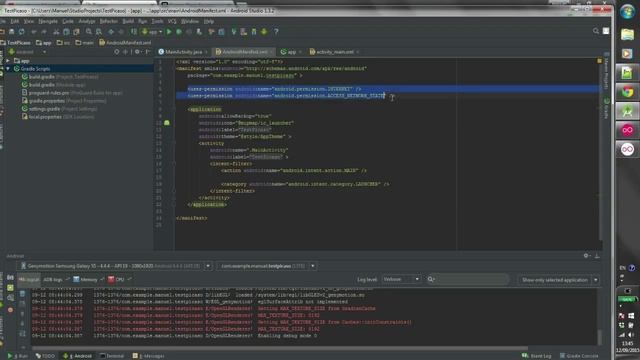The image size is (640, 360).
Task: Open the Windows Start orb
Action: click(627, 11)
